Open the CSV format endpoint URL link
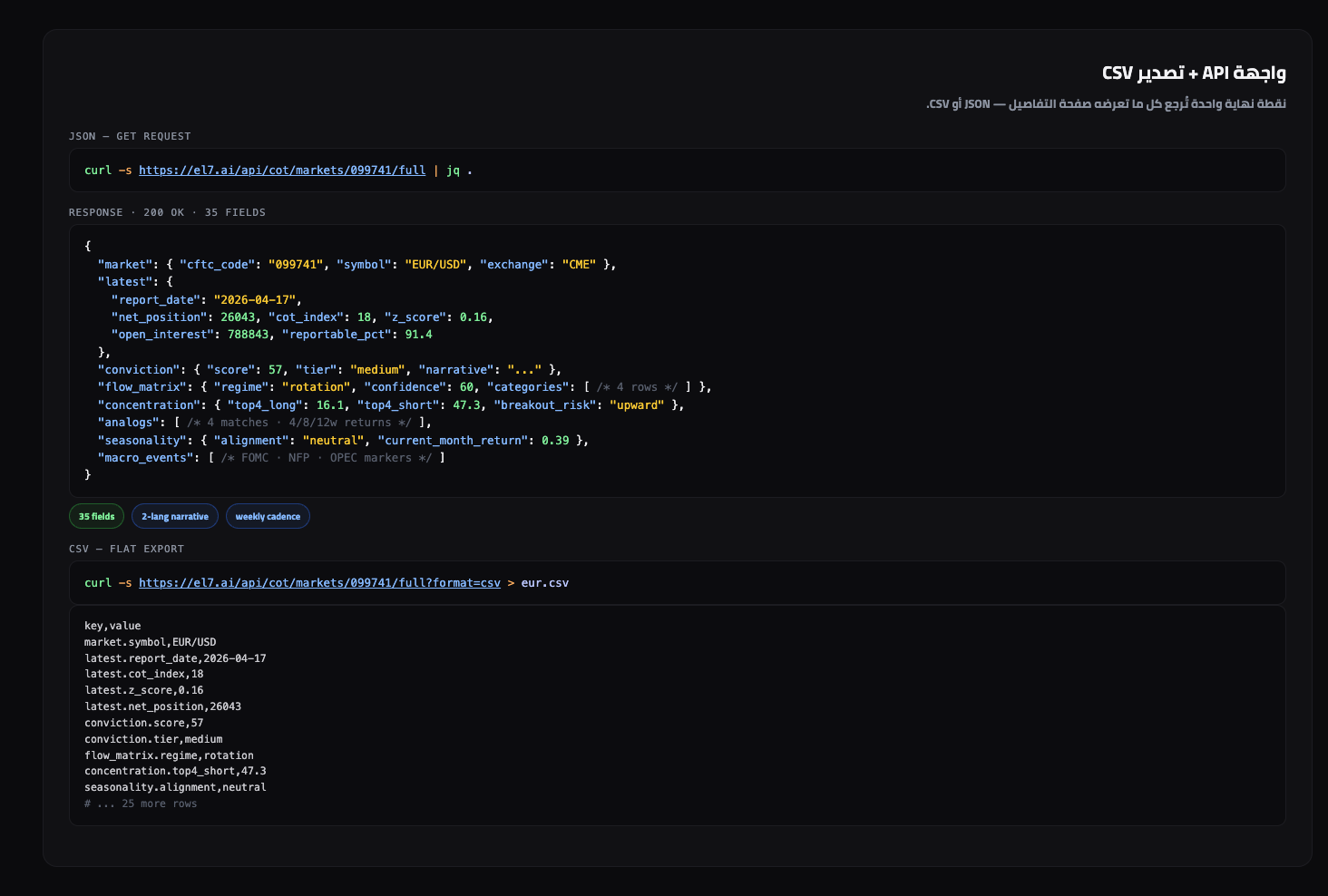Image resolution: width=1328 pixels, height=896 pixels. click(319, 583)
